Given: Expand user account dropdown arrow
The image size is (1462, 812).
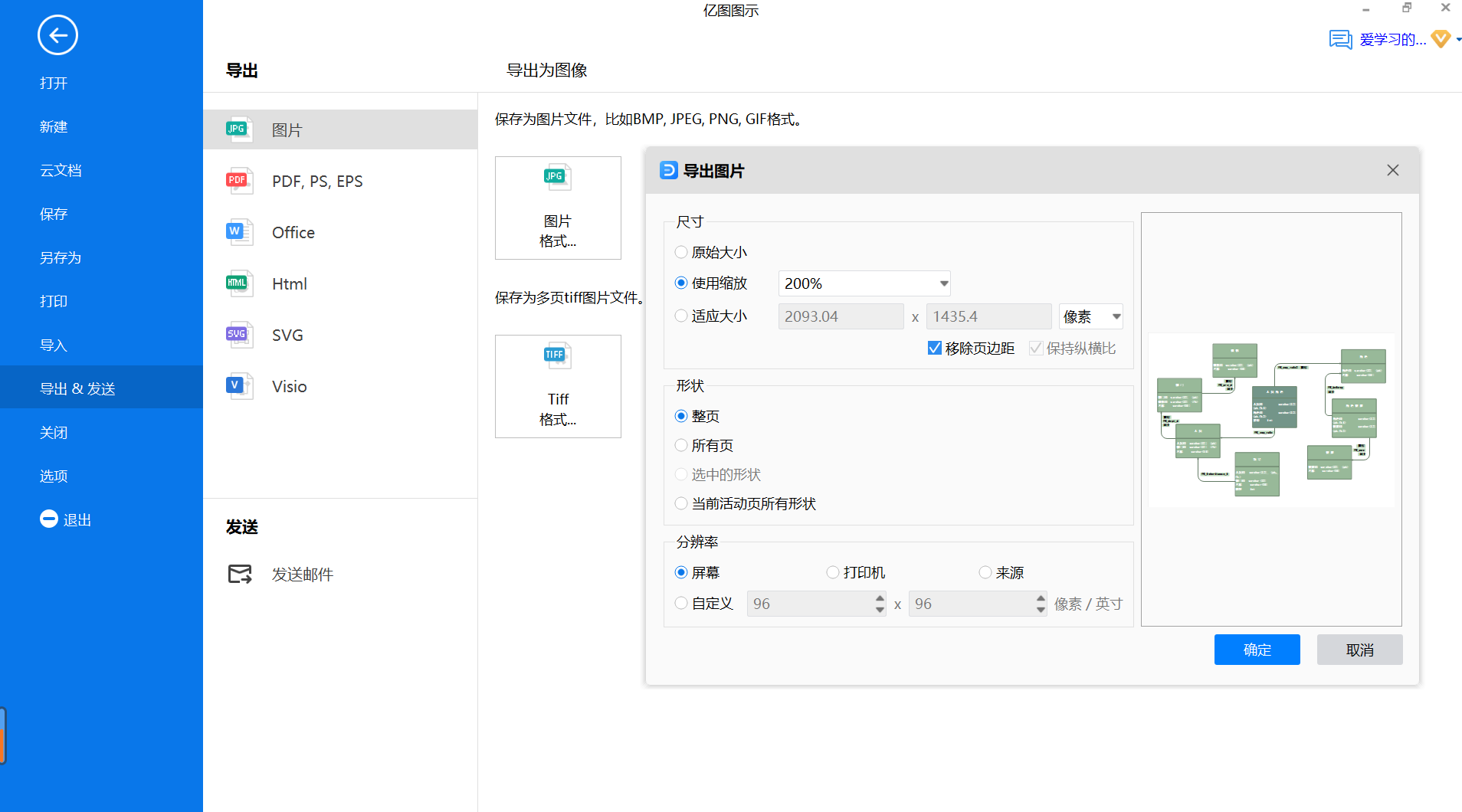Looking at the screenshot, I should [1458, 39].
